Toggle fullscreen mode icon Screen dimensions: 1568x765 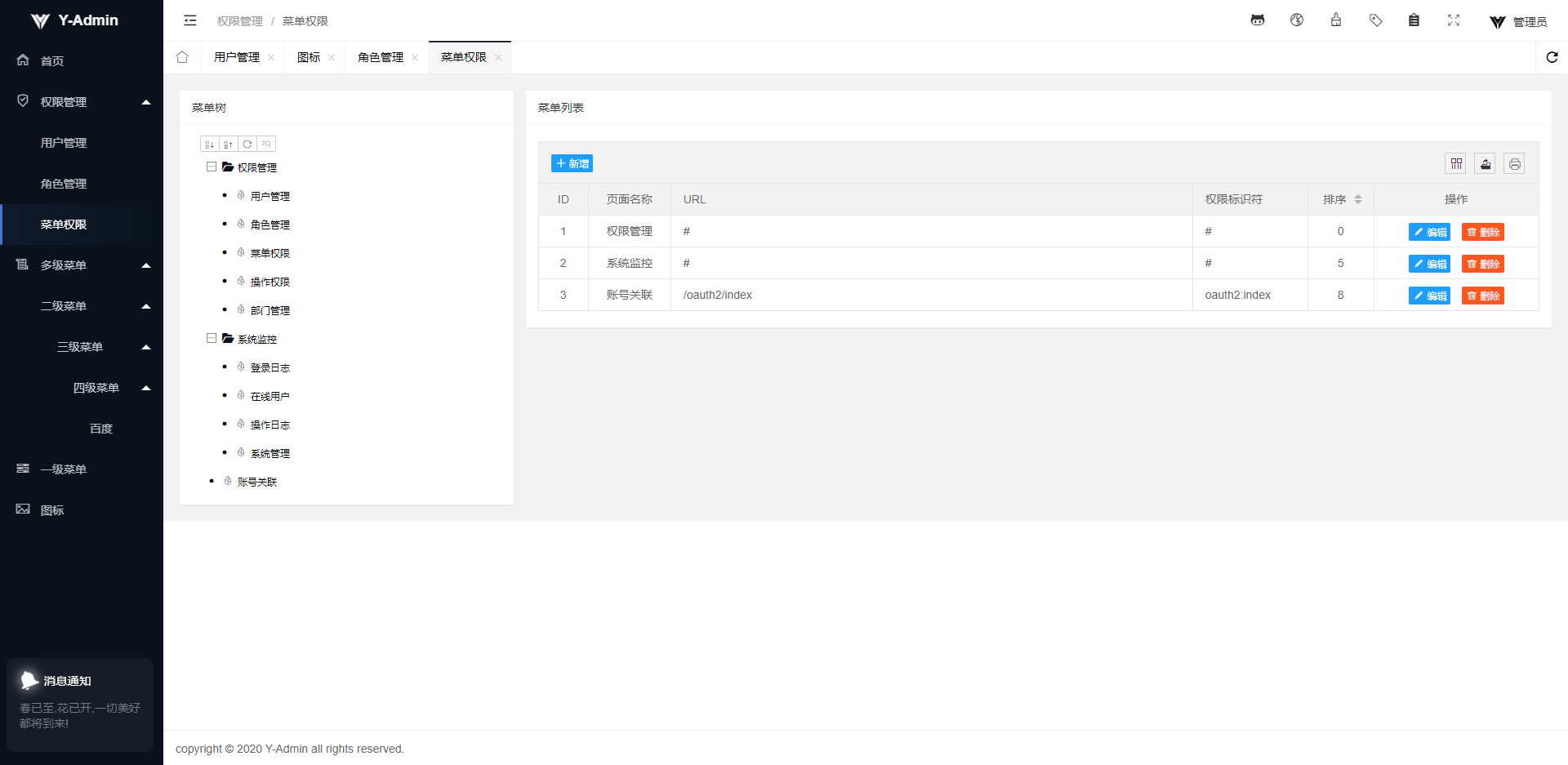1454,20
